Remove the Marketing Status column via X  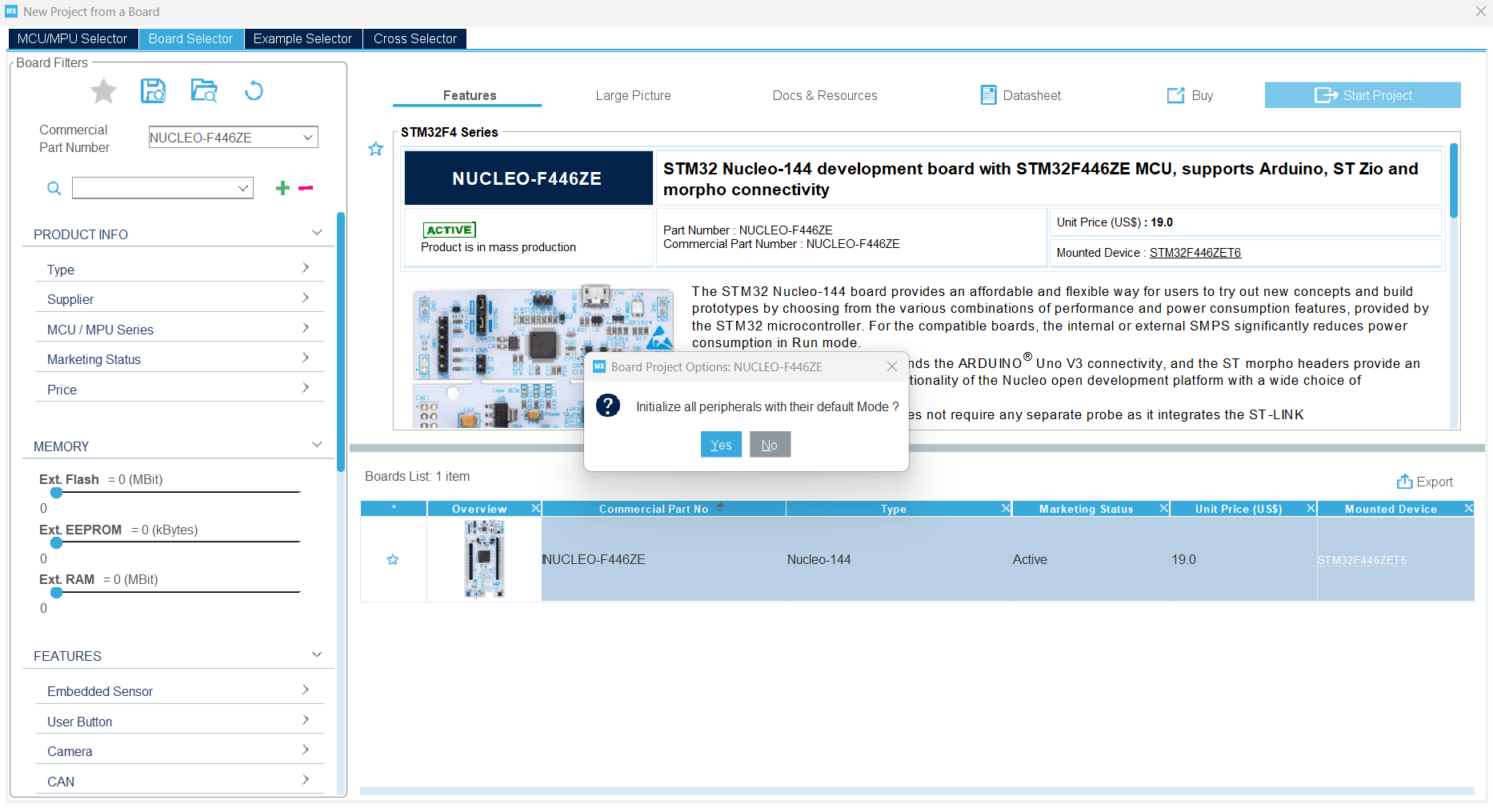[x=1164, y=508]
